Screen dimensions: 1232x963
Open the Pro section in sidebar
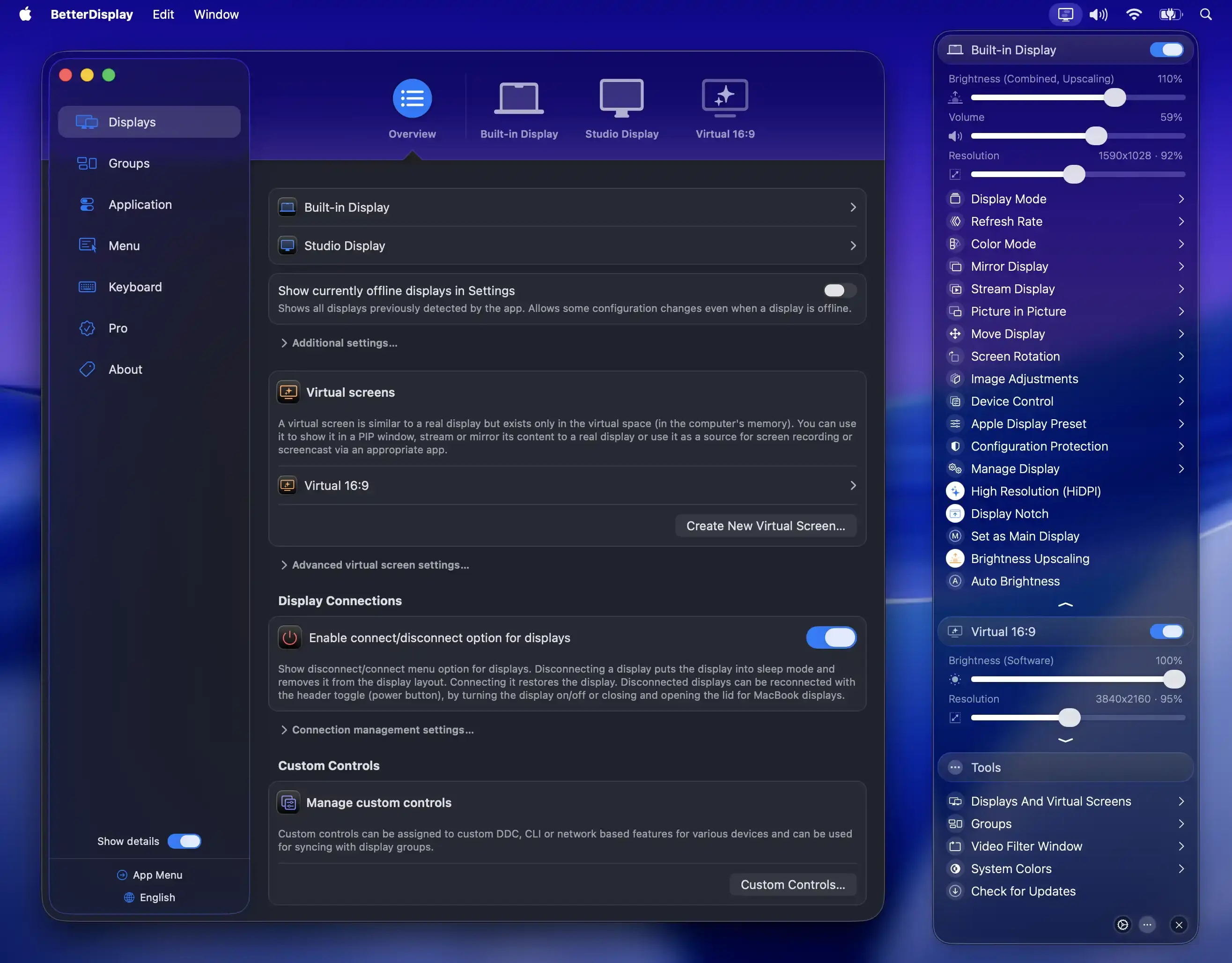(x=149, y=328)
